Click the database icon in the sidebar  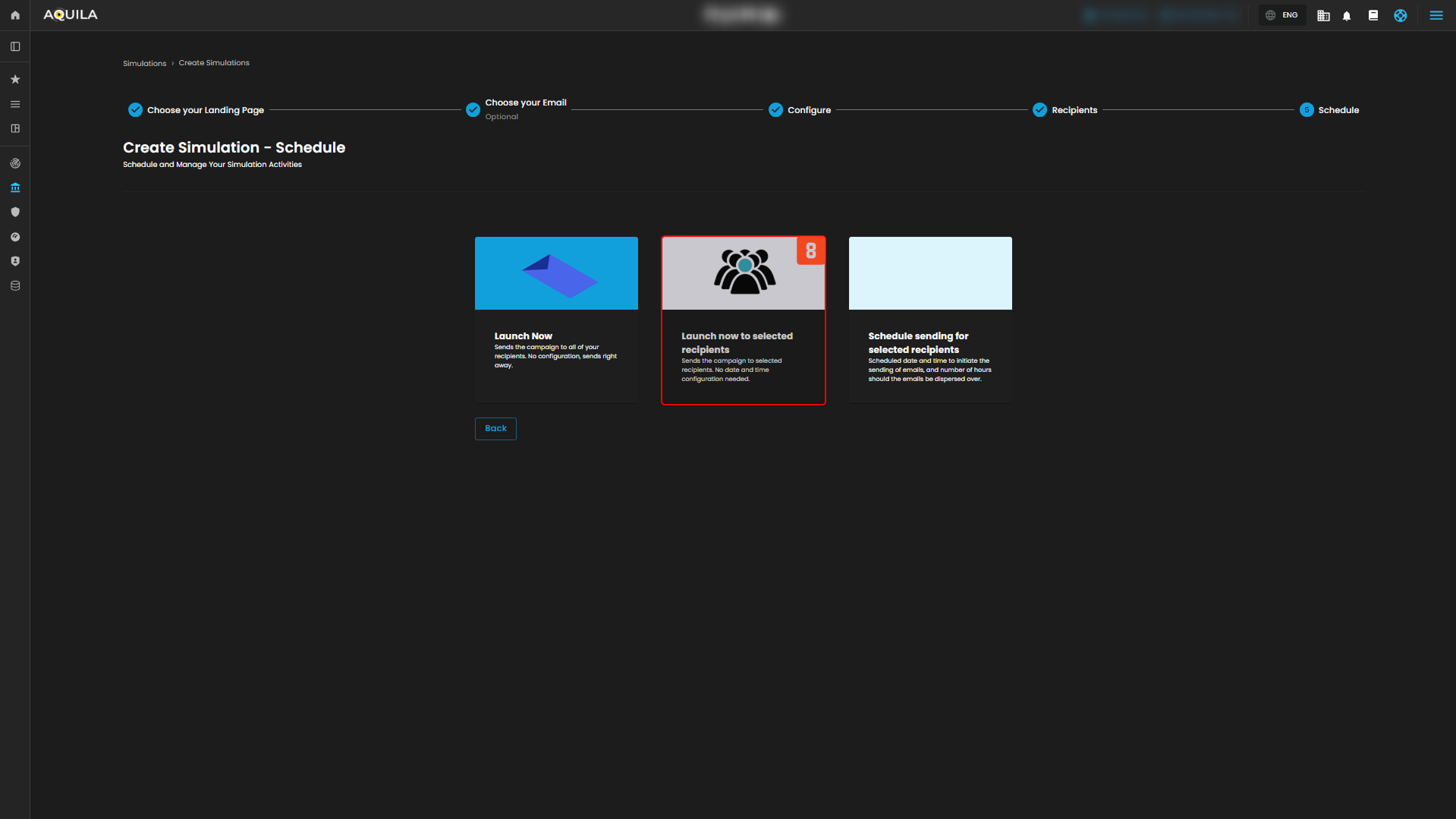tap(15, 286)
